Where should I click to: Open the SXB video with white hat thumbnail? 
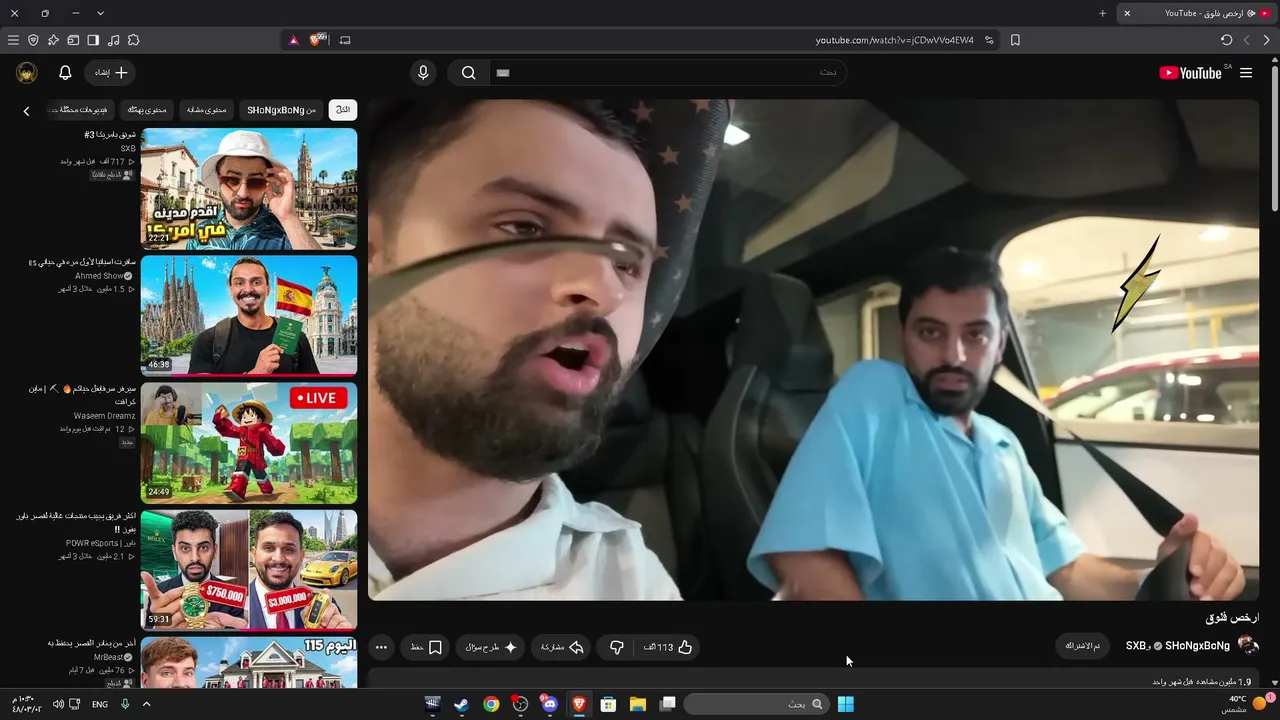pos(249,189)
